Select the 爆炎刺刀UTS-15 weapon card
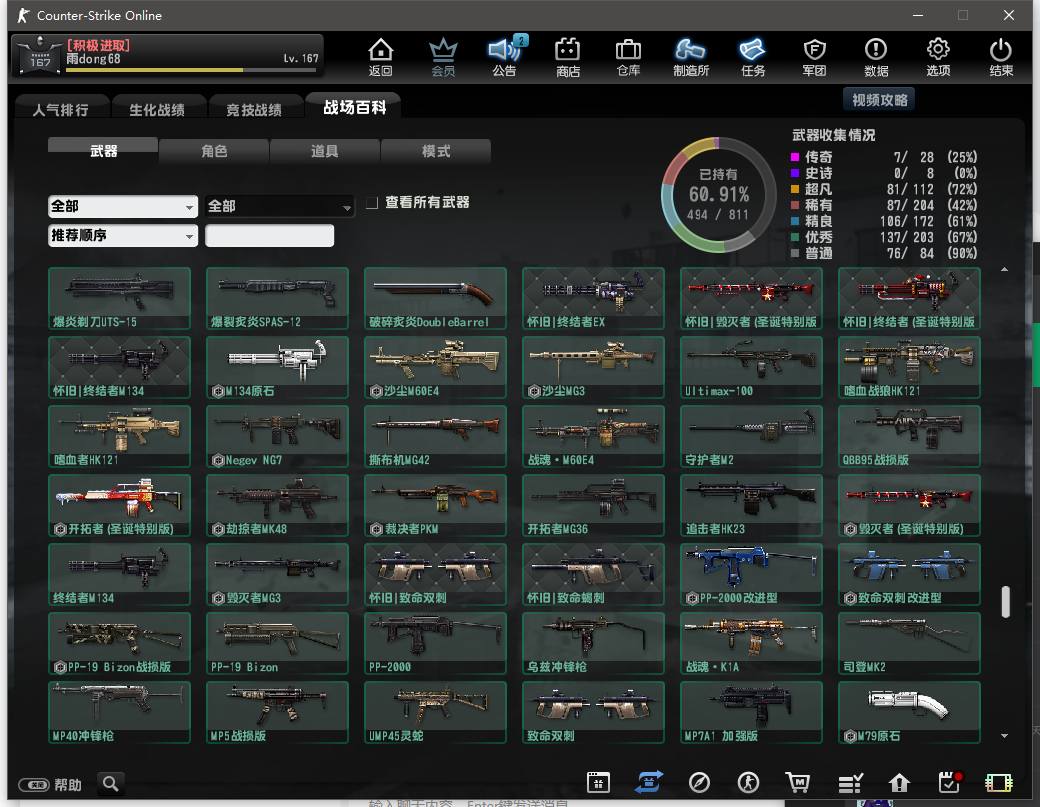This screenshot has width=1040, height=807. point(119,298)
